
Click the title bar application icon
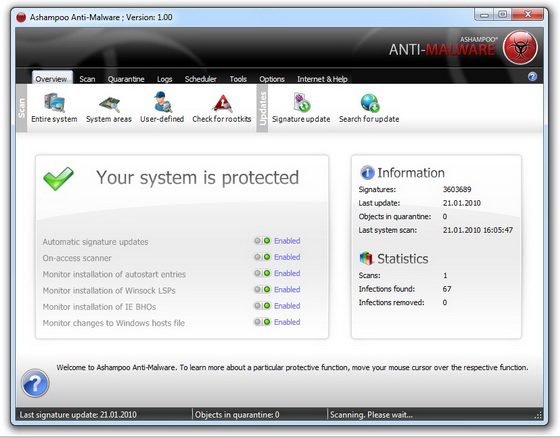point(21,17)
